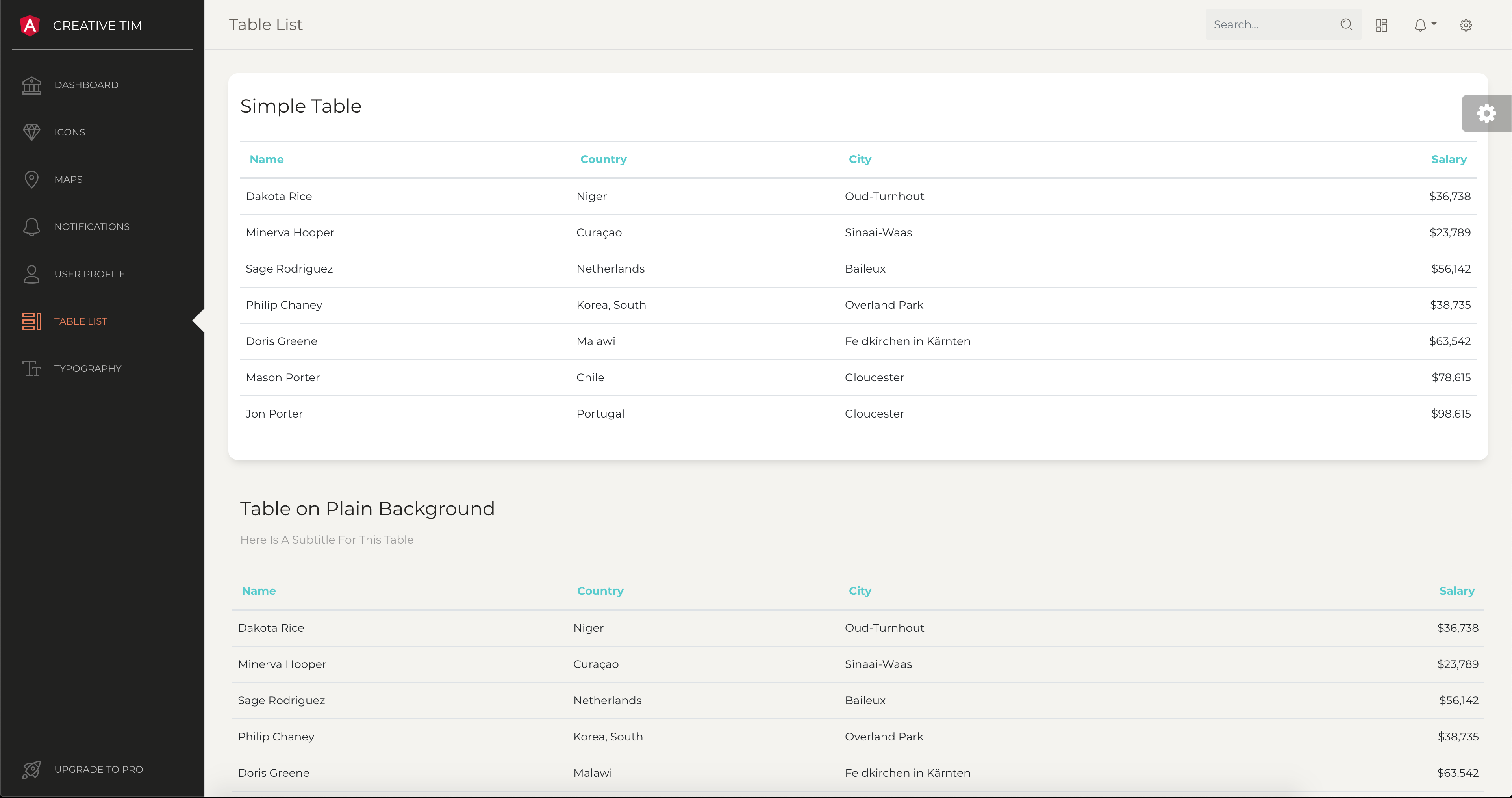1512x798 pixels.
Task: Select the Typography sidebar item
Action: pyautogui.click(x=88, y=368)
